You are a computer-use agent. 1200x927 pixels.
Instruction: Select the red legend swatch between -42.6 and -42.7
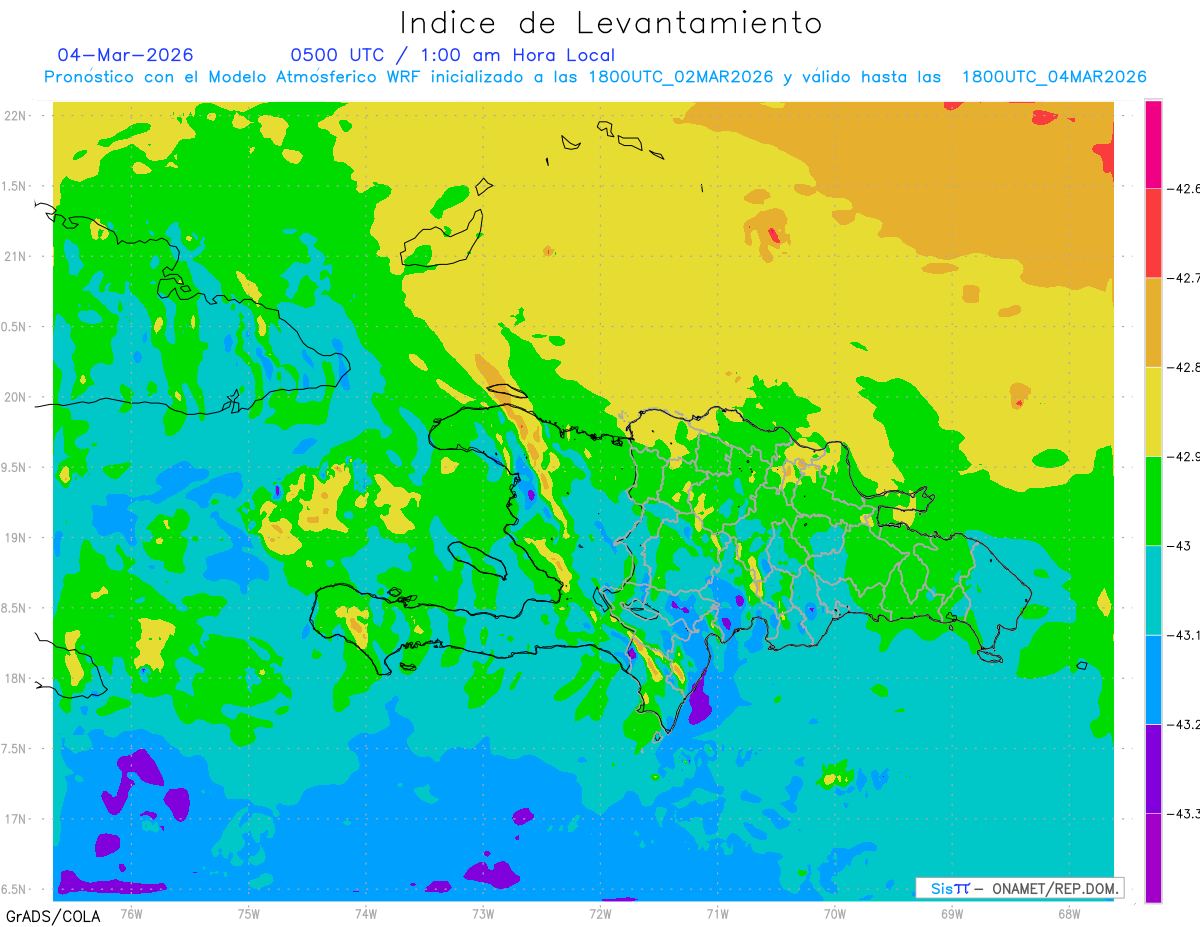tap(1153, 233)
